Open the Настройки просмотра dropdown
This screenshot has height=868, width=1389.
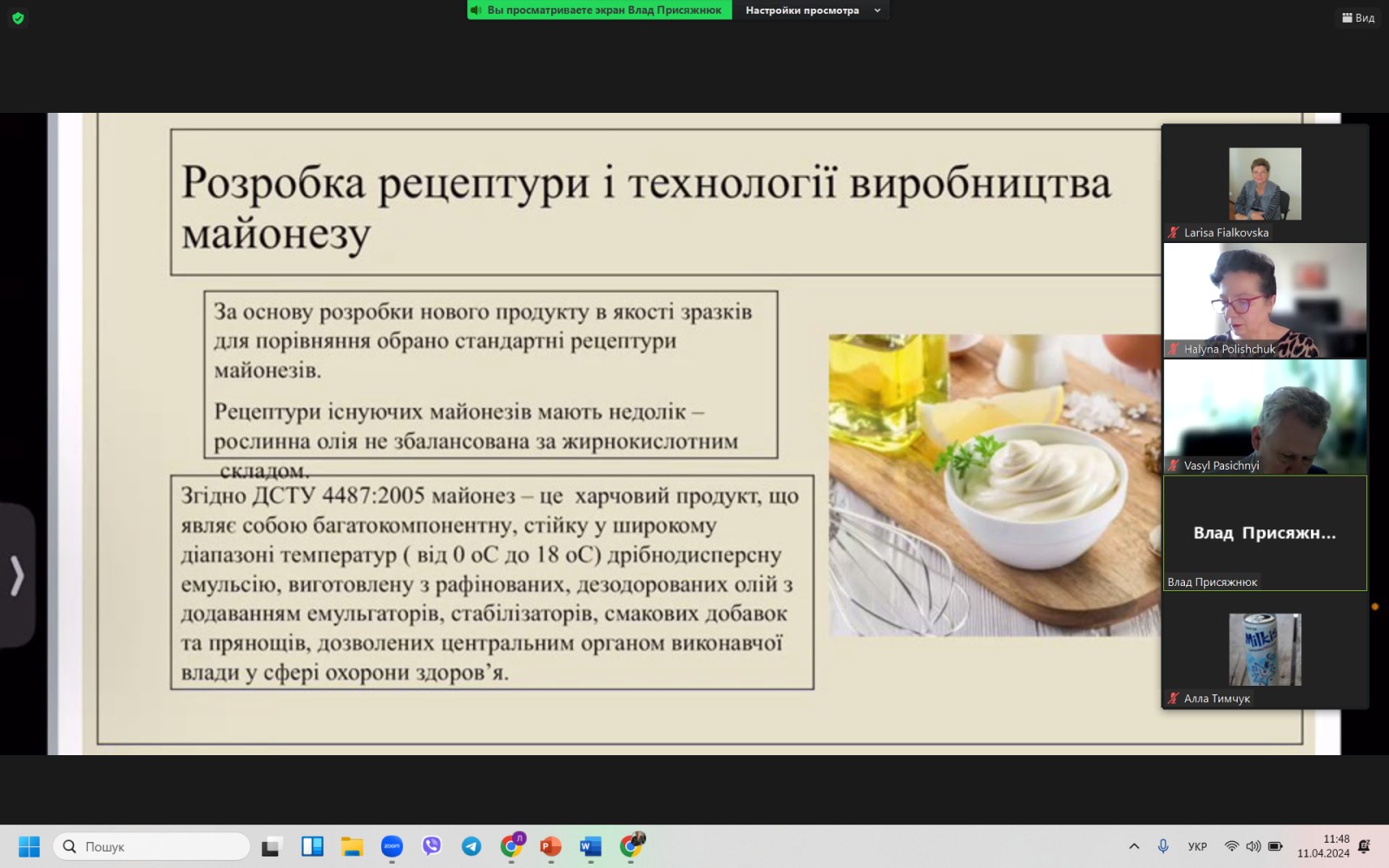tap(812, 10)
